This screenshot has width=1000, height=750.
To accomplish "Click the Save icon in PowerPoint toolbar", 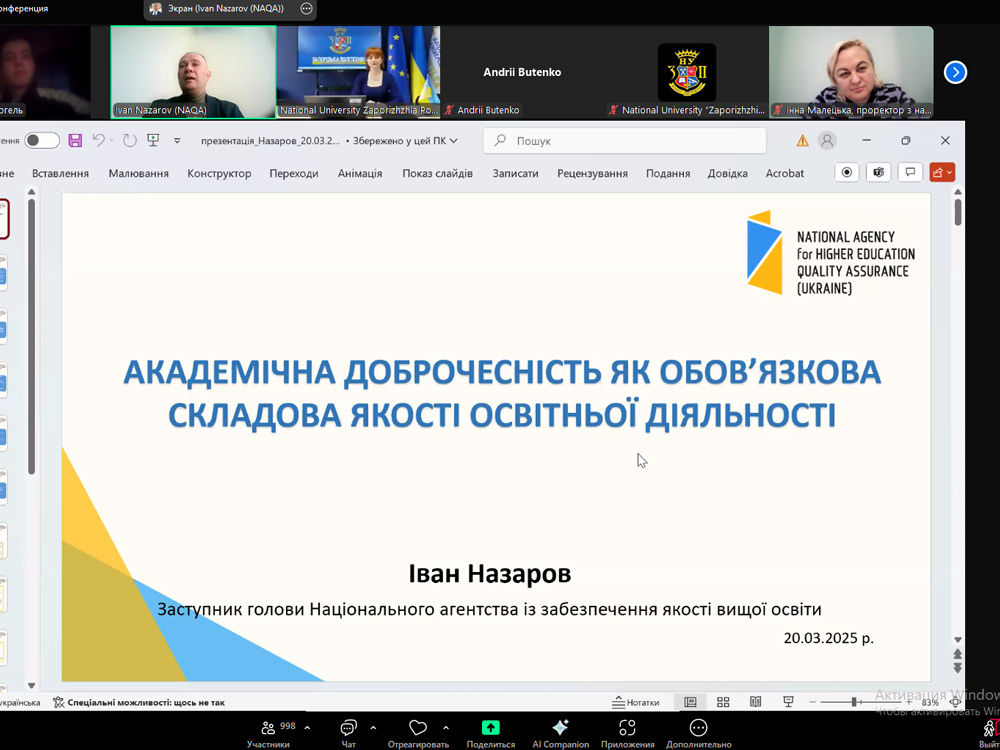I will pos(75,141).
